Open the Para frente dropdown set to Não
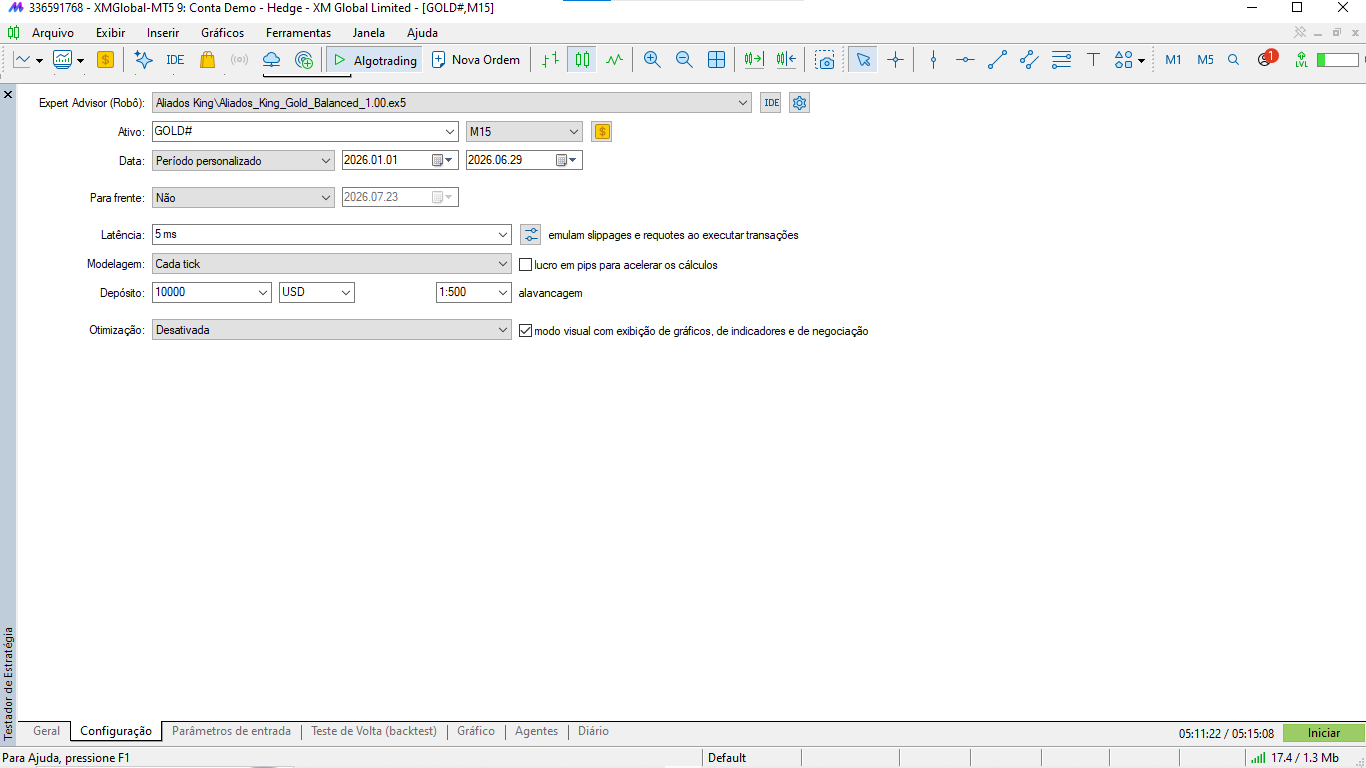 (243, 198)
